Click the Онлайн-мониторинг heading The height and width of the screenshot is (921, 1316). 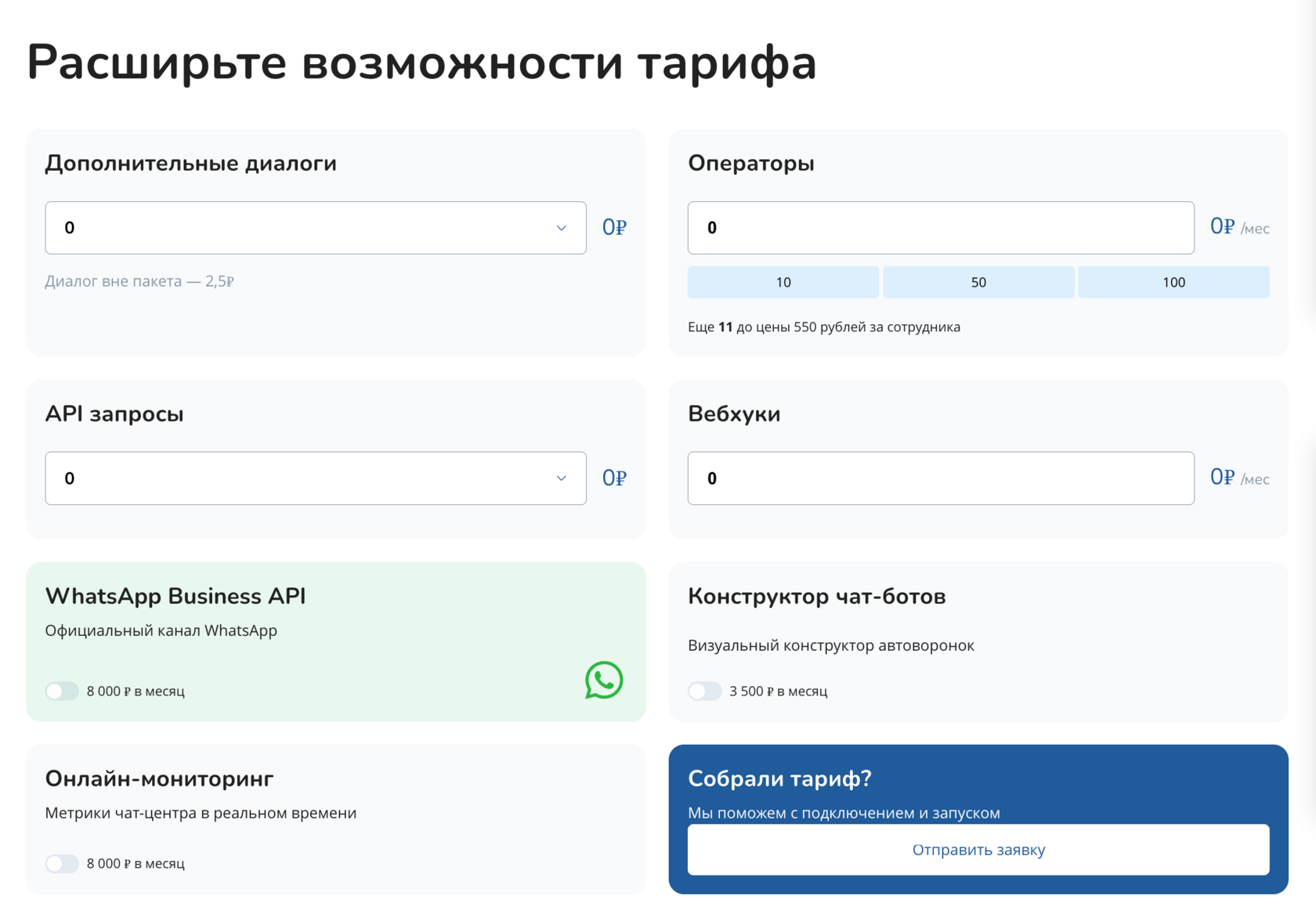pyautogui.click(x=159, y=778)
